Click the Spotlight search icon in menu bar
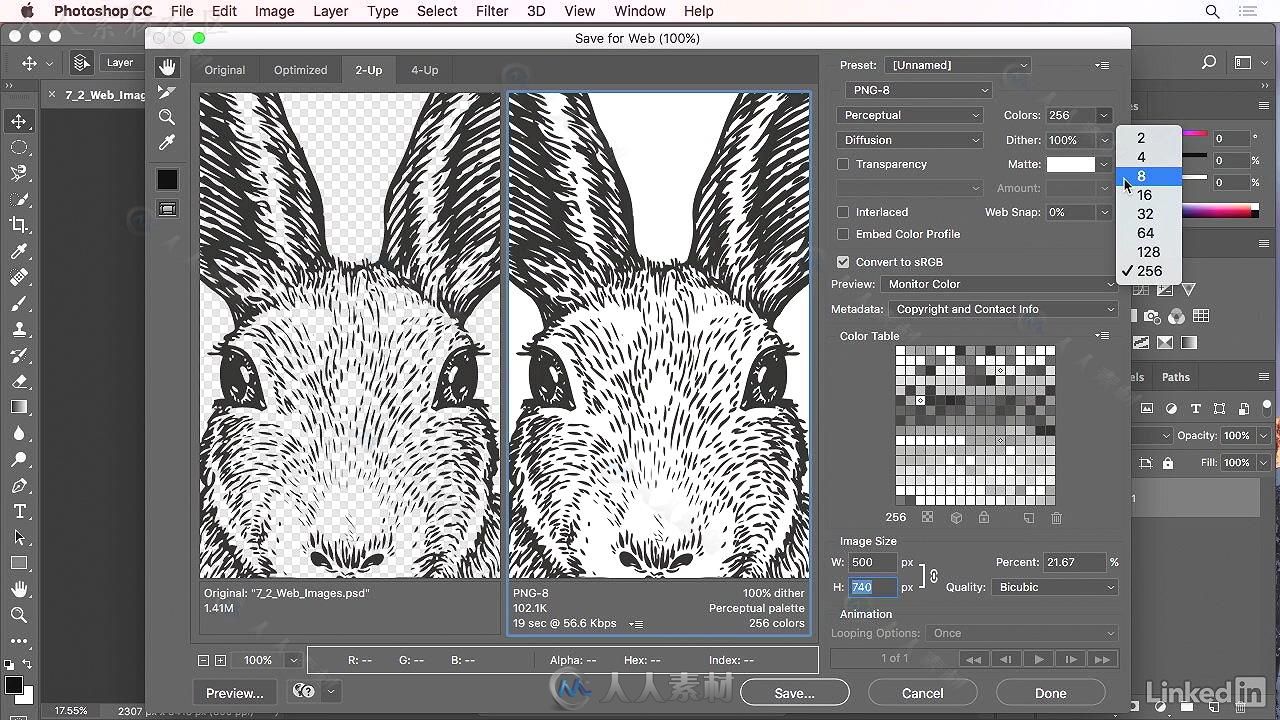 pyautogui.click(x=1212, y=11)
